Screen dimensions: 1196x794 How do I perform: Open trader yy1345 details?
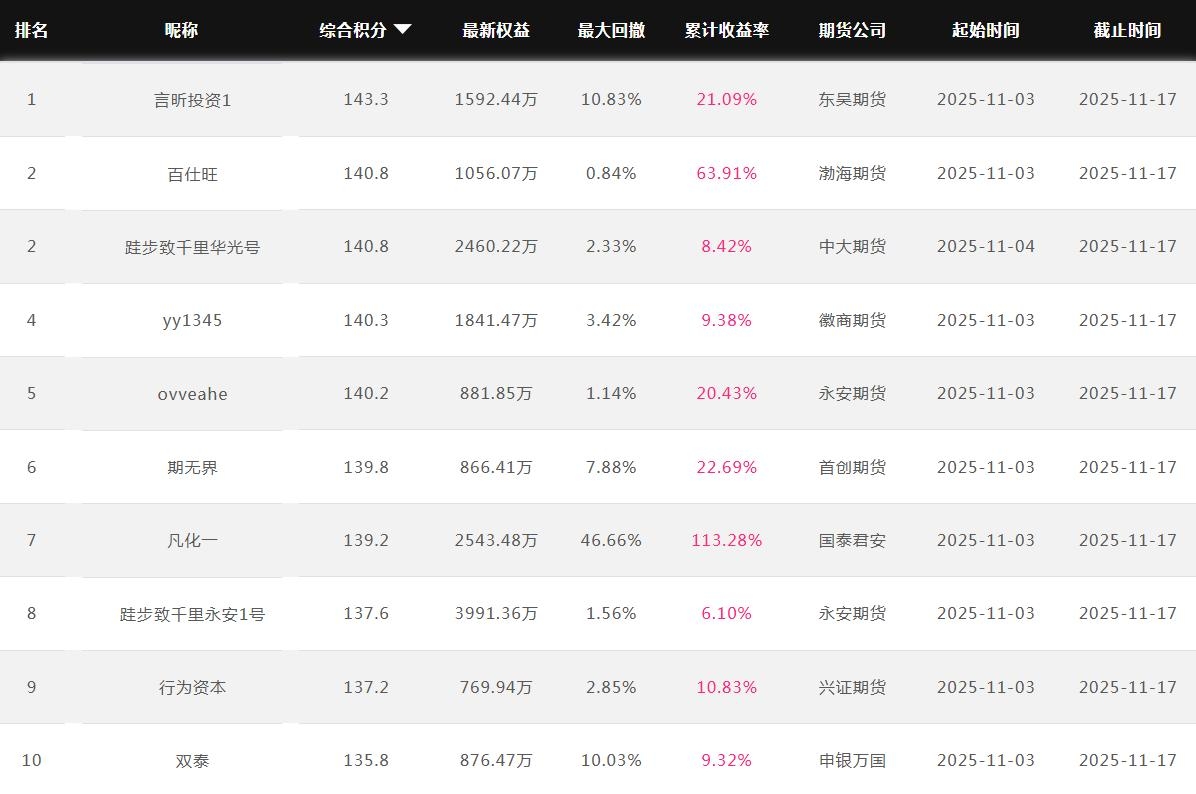[192, 320]
